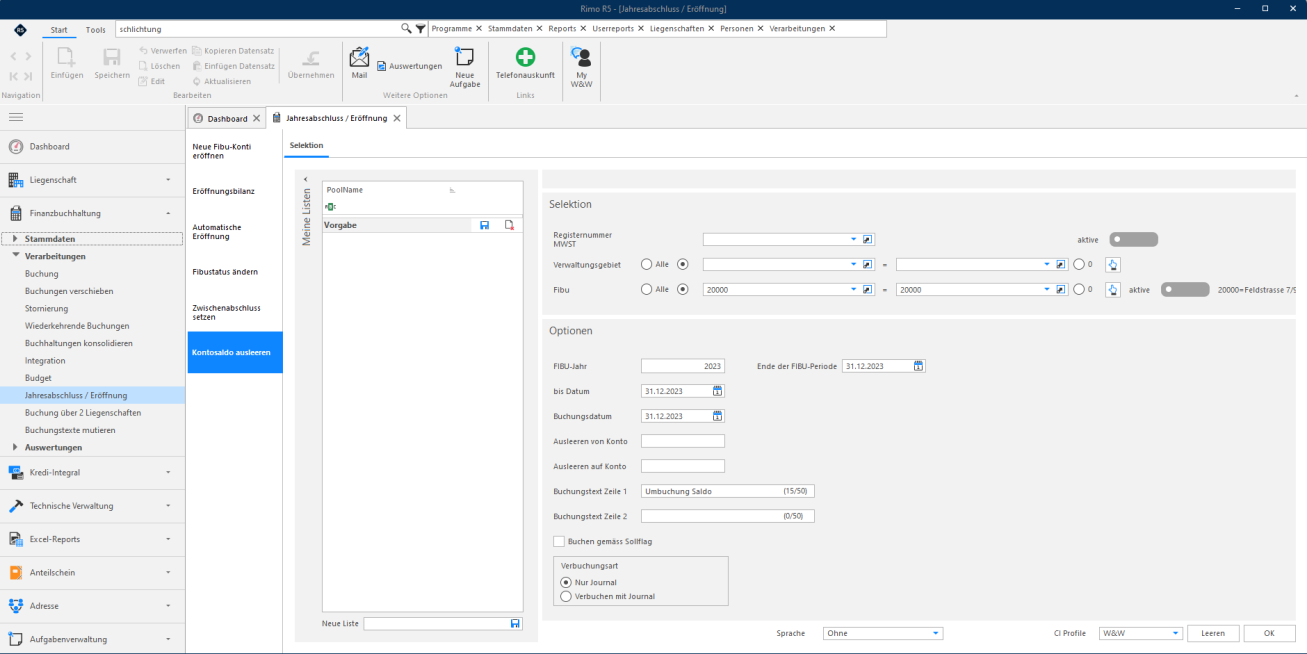Save the Vorgabe list entry

click(485, 225)
